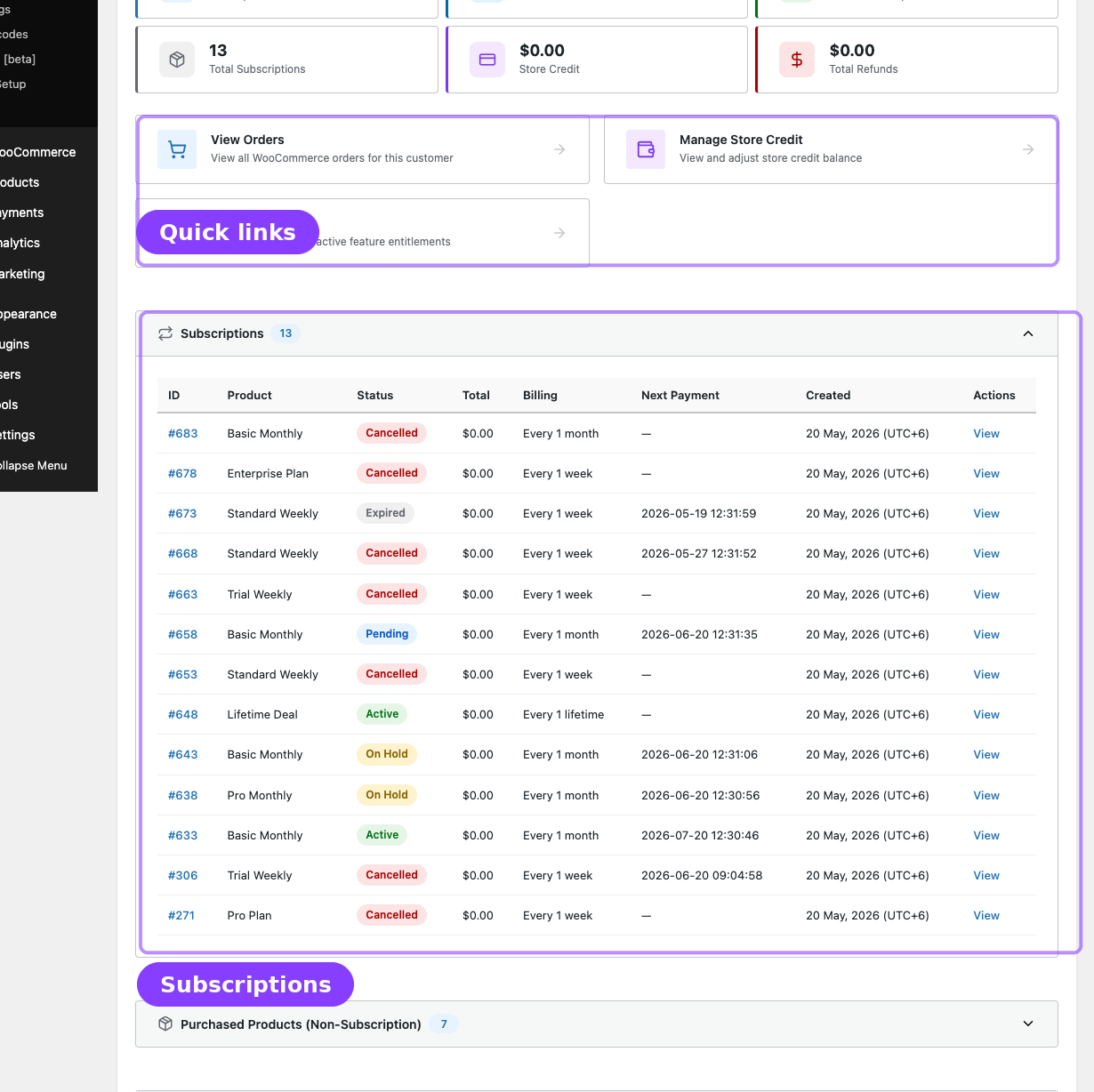Open subscription ID #643 link
Viewport: 1094px width, 1092px height.
(x=183, y=754)
